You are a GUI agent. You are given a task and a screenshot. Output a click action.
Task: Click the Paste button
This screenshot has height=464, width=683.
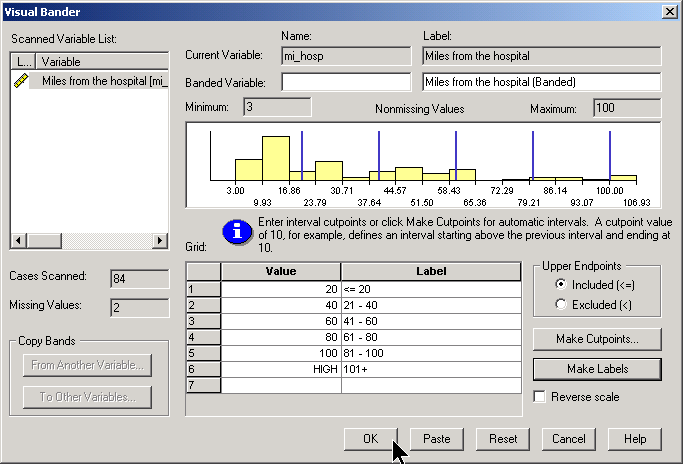click(436, 439)
